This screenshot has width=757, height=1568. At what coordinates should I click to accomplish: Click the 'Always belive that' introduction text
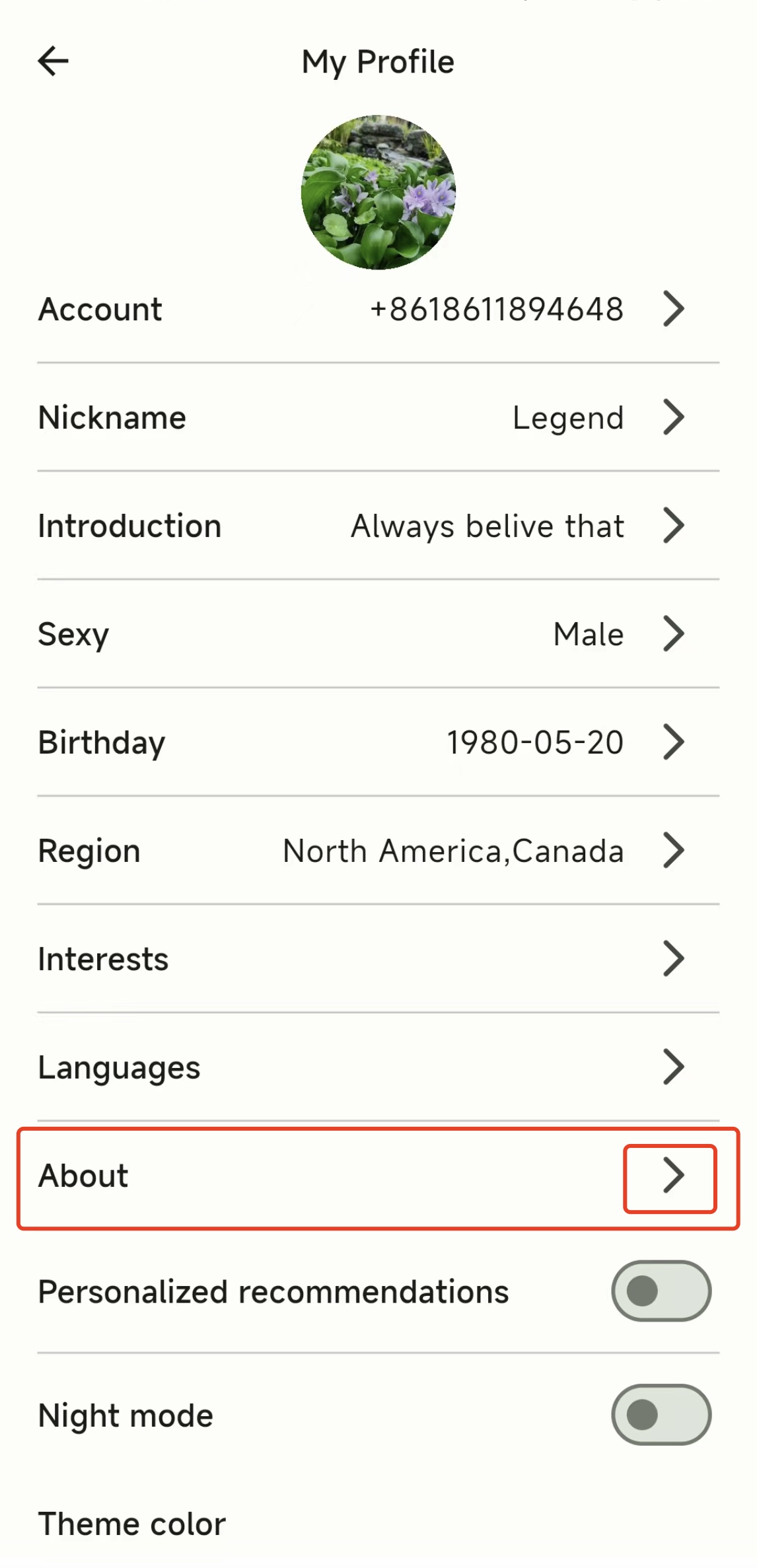point(487,526)
